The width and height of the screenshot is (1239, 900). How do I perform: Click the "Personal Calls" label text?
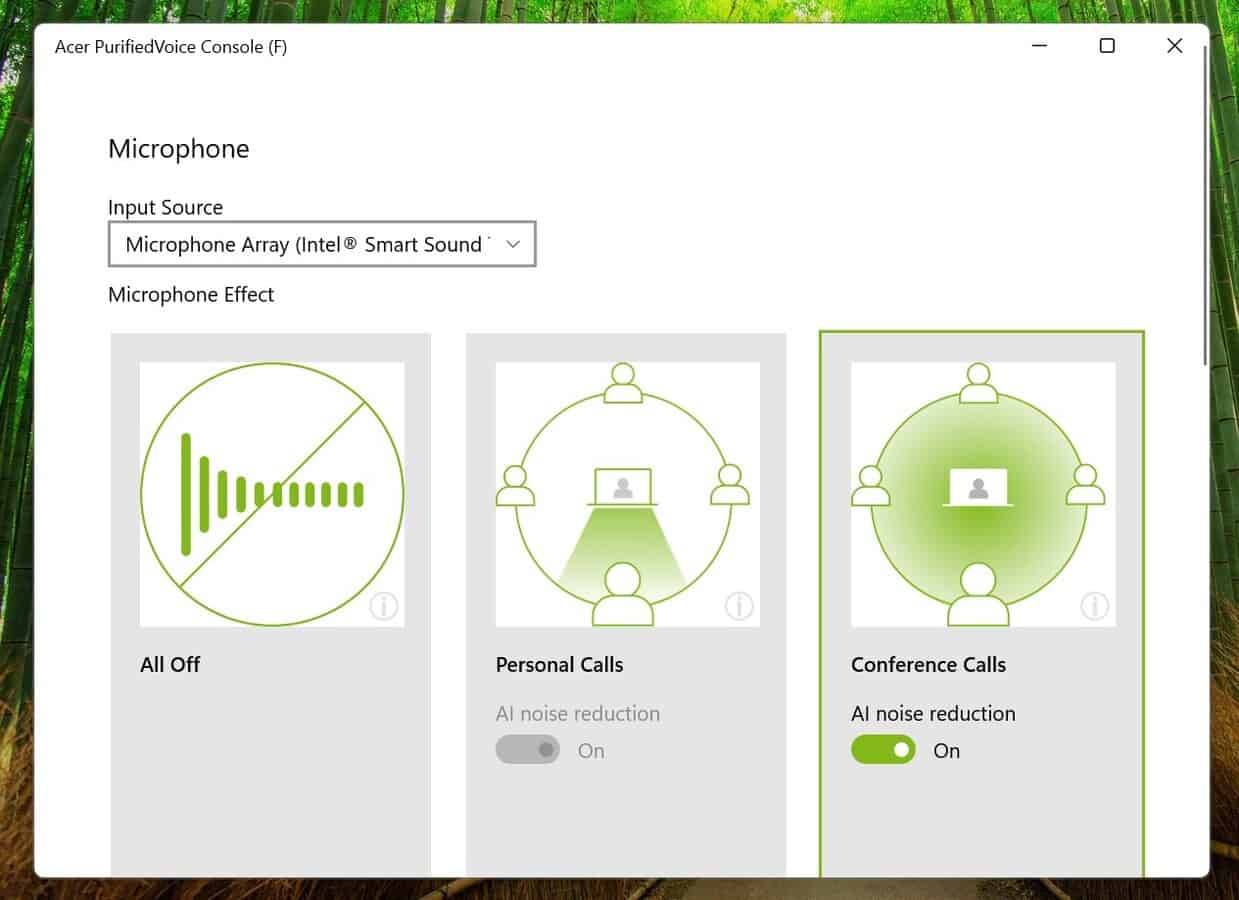tap(559, 665)
